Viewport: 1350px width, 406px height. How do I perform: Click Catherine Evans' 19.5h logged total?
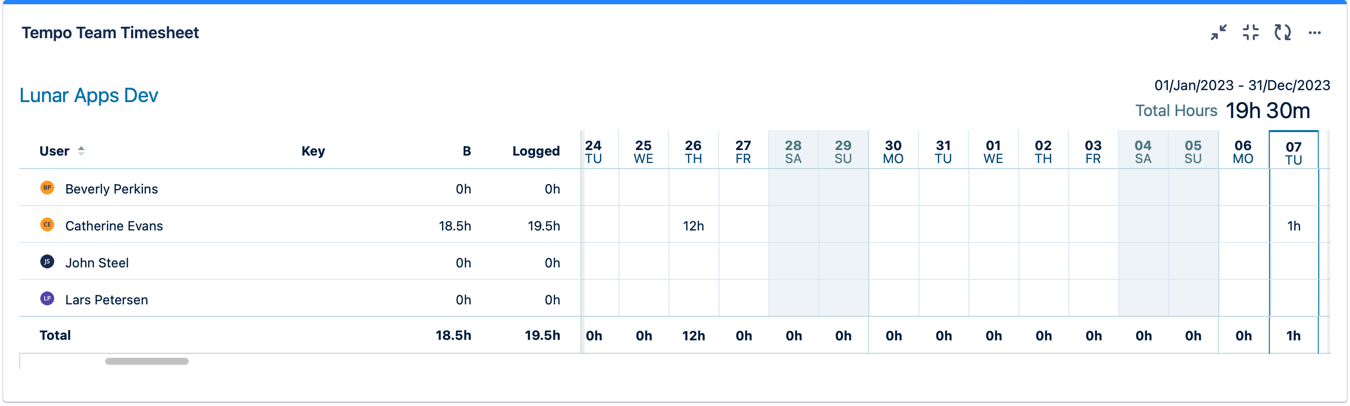(543, 226)
